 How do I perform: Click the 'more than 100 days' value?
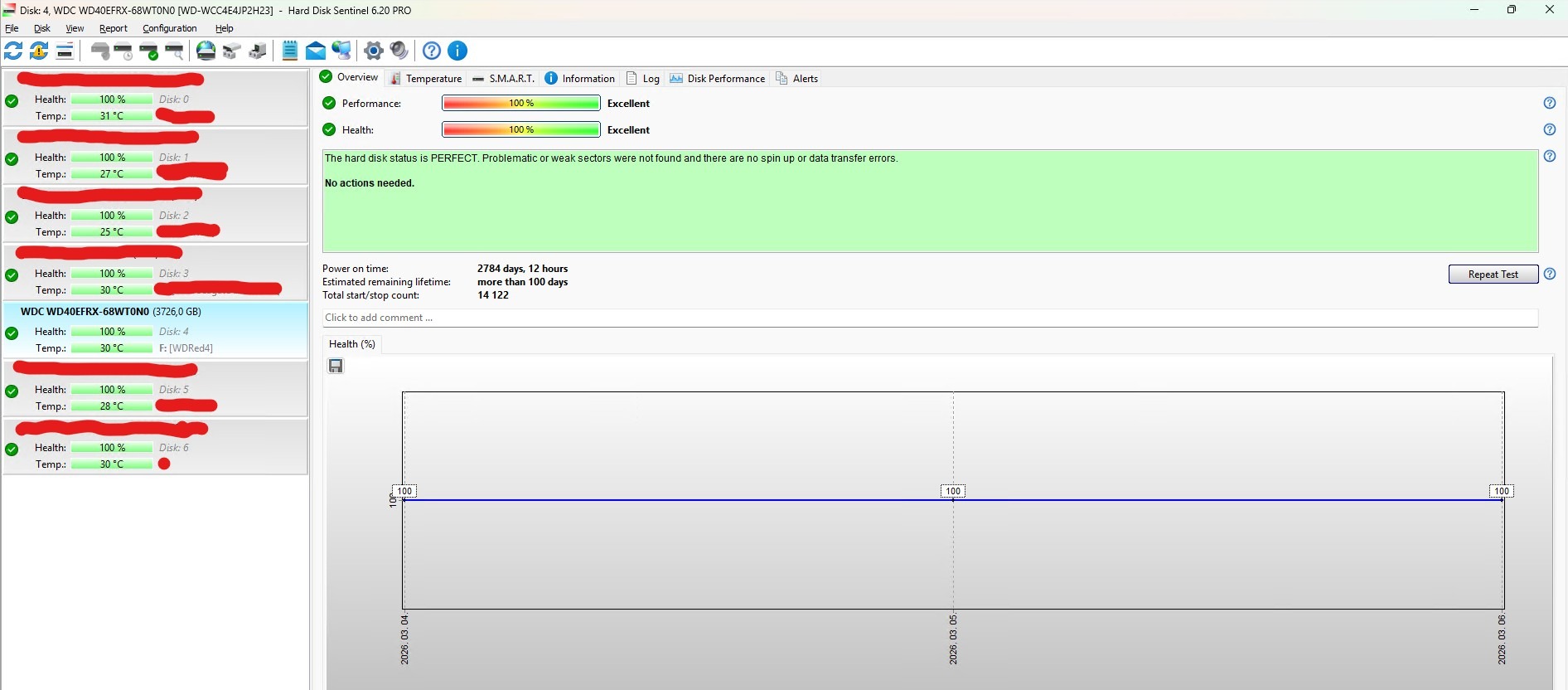522,282
